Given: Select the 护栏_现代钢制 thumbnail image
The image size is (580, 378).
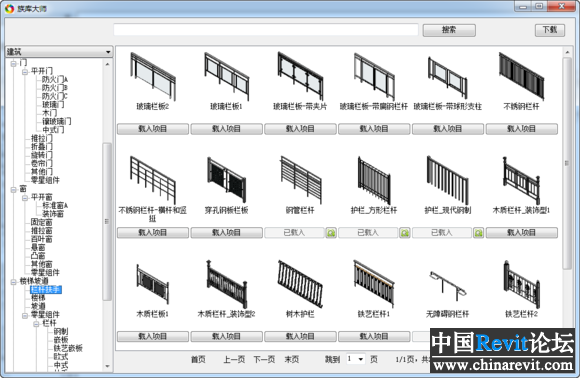Looking at the screenshot, I should 448,180.
